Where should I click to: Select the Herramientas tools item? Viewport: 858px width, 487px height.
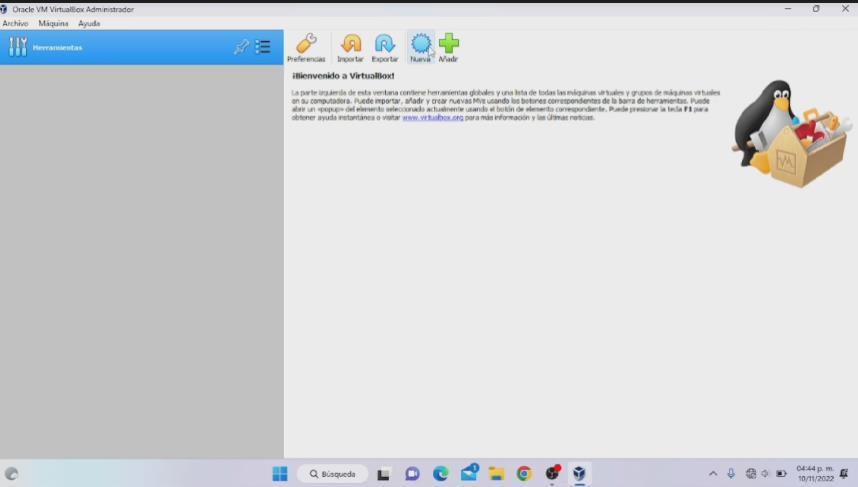(142, 48)
